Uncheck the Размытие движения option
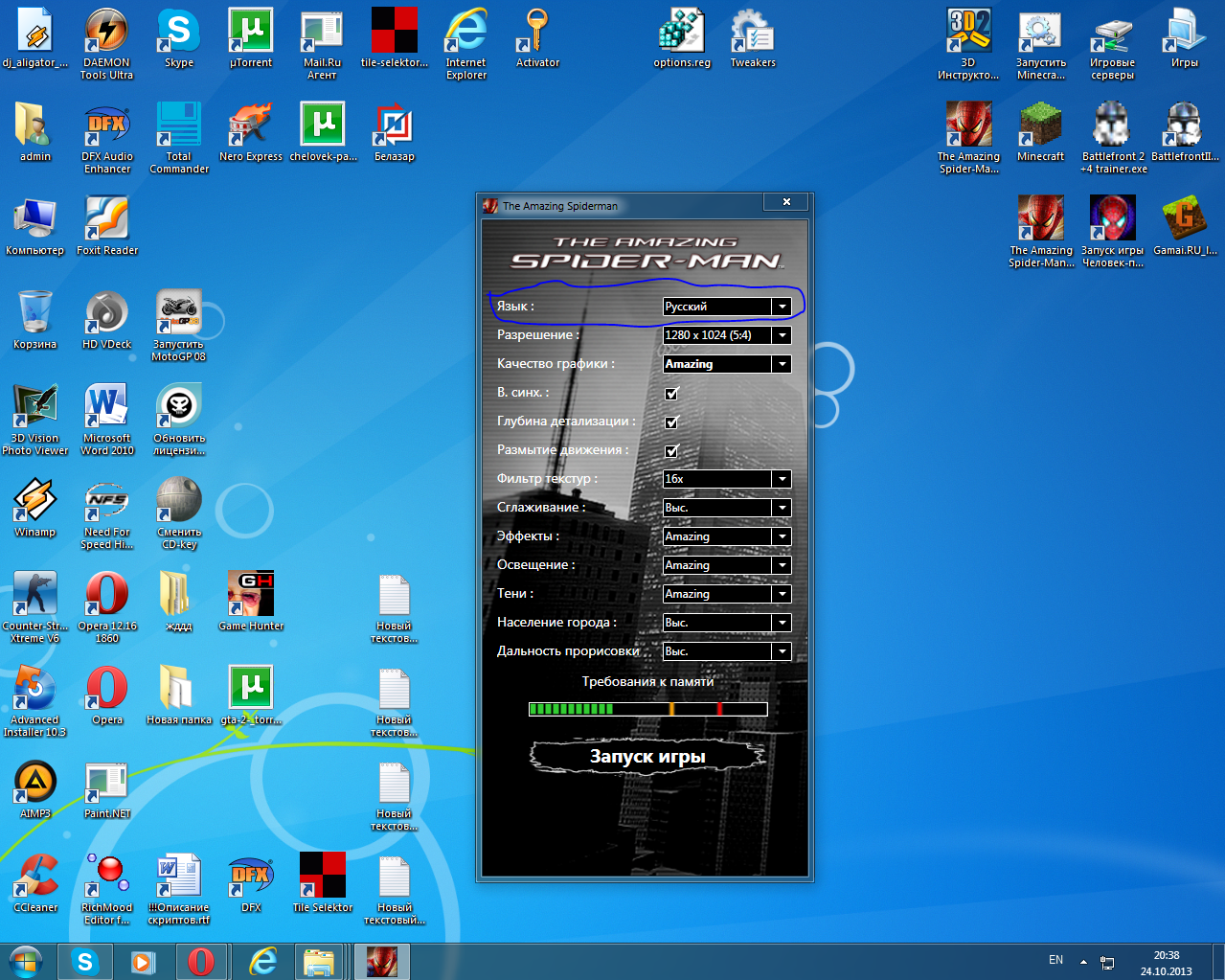The image size is (1225, 980). (x=671, y=450)
